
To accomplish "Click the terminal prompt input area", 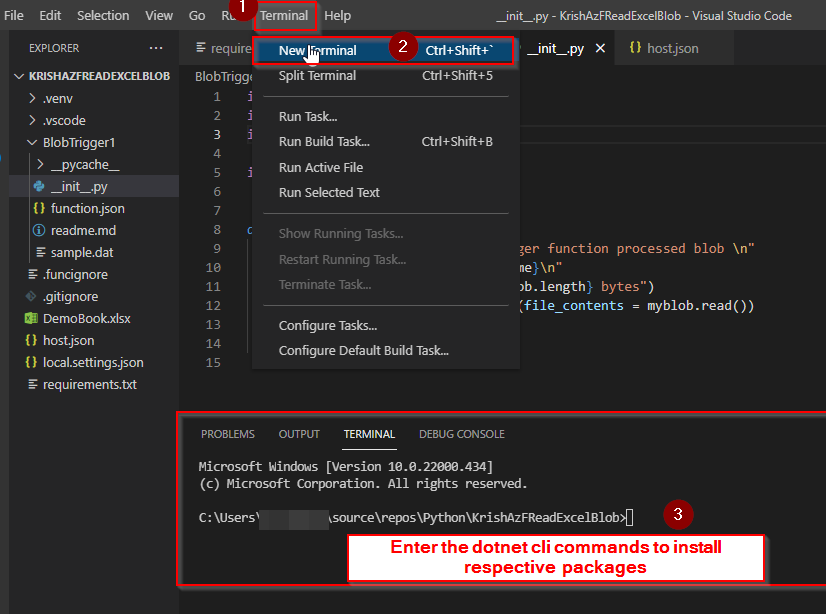I will tap(630, 518).
